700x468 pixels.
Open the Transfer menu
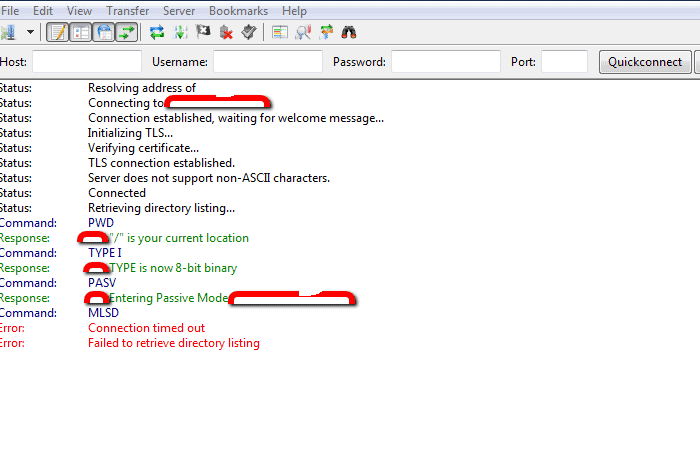point(128,11)
